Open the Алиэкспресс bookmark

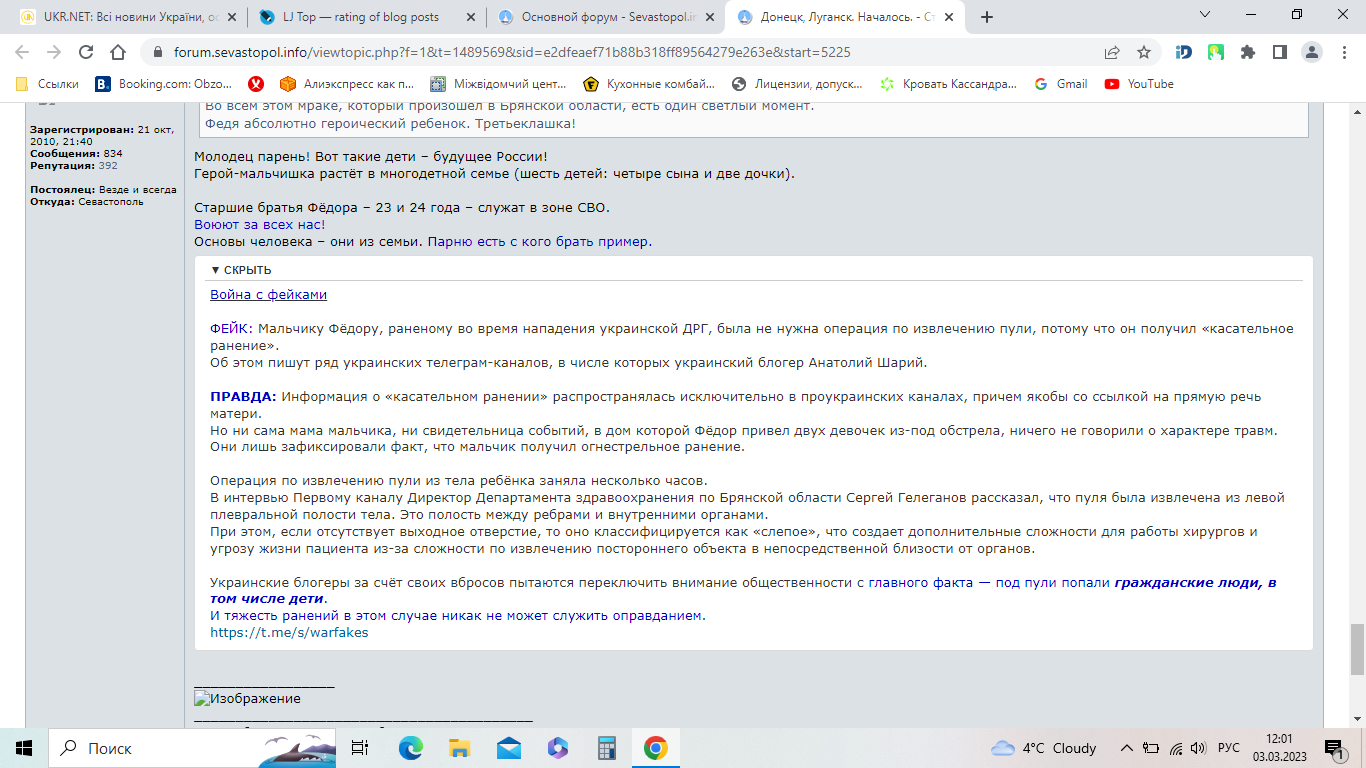click(346, 84)
